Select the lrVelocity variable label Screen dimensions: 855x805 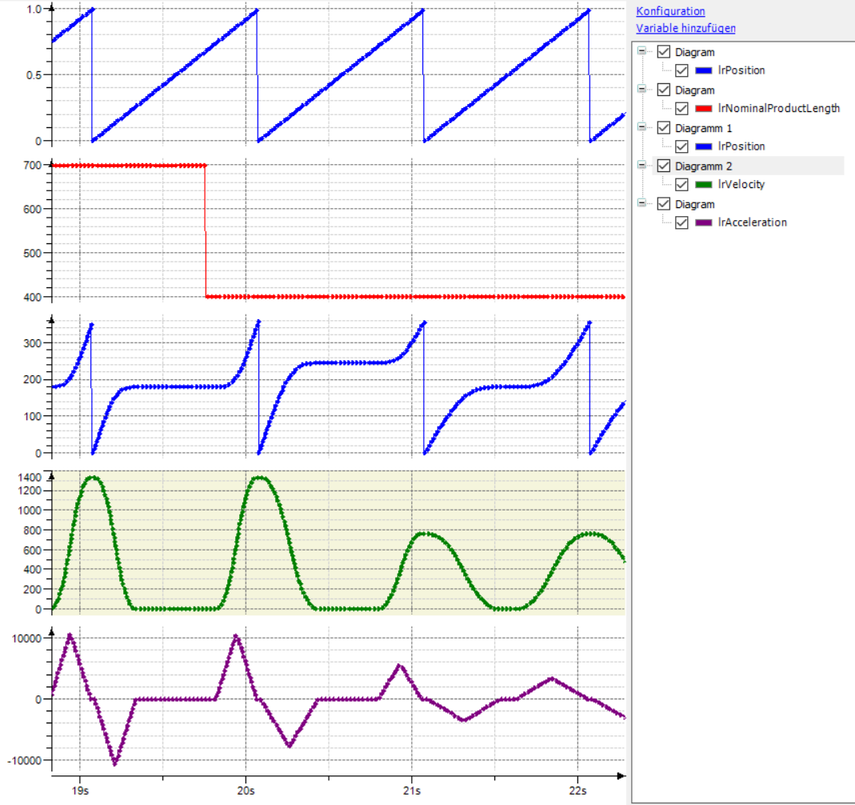pyautogui.click(x=742, y=185)
